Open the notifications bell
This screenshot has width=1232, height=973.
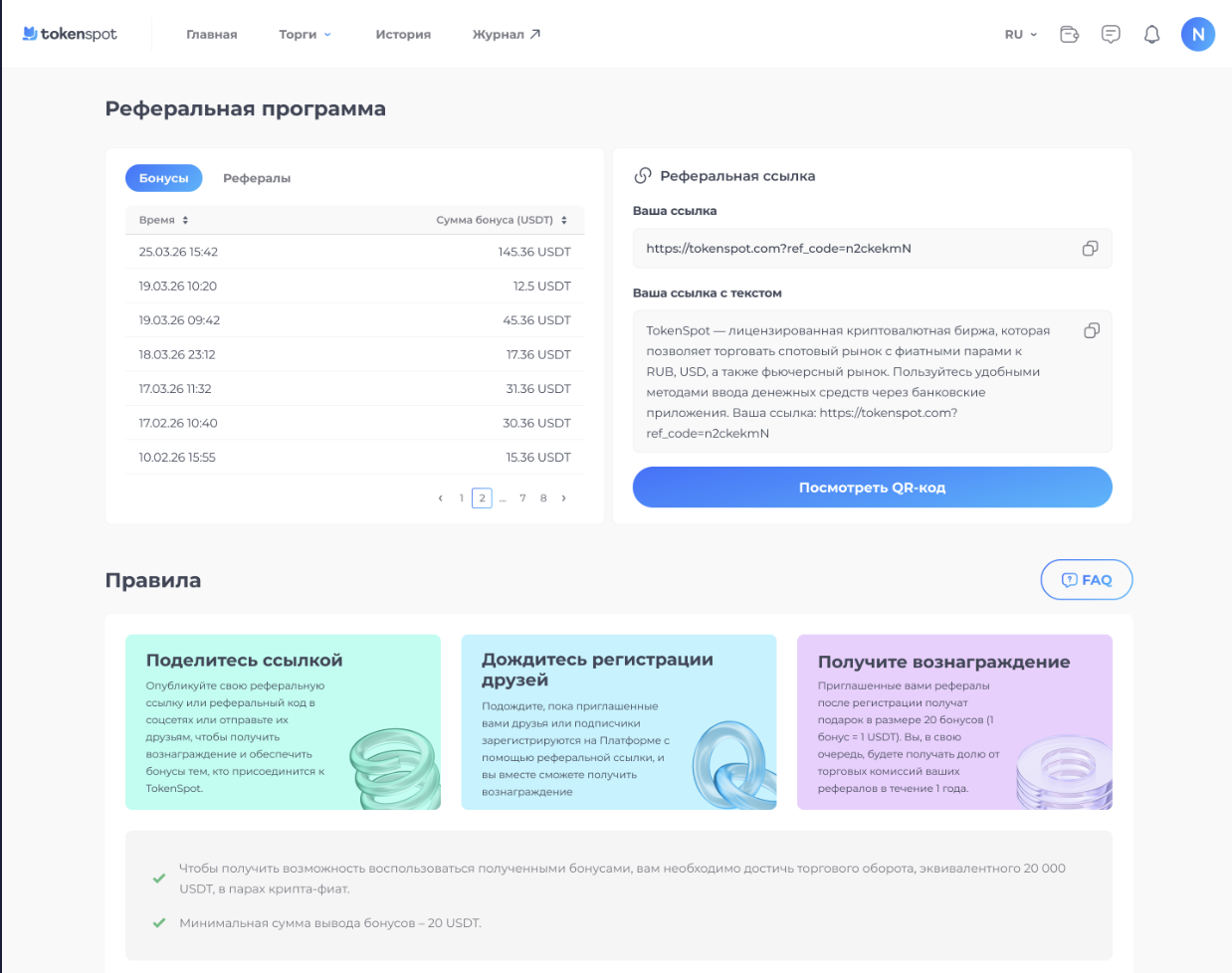tap(1151, 34)
